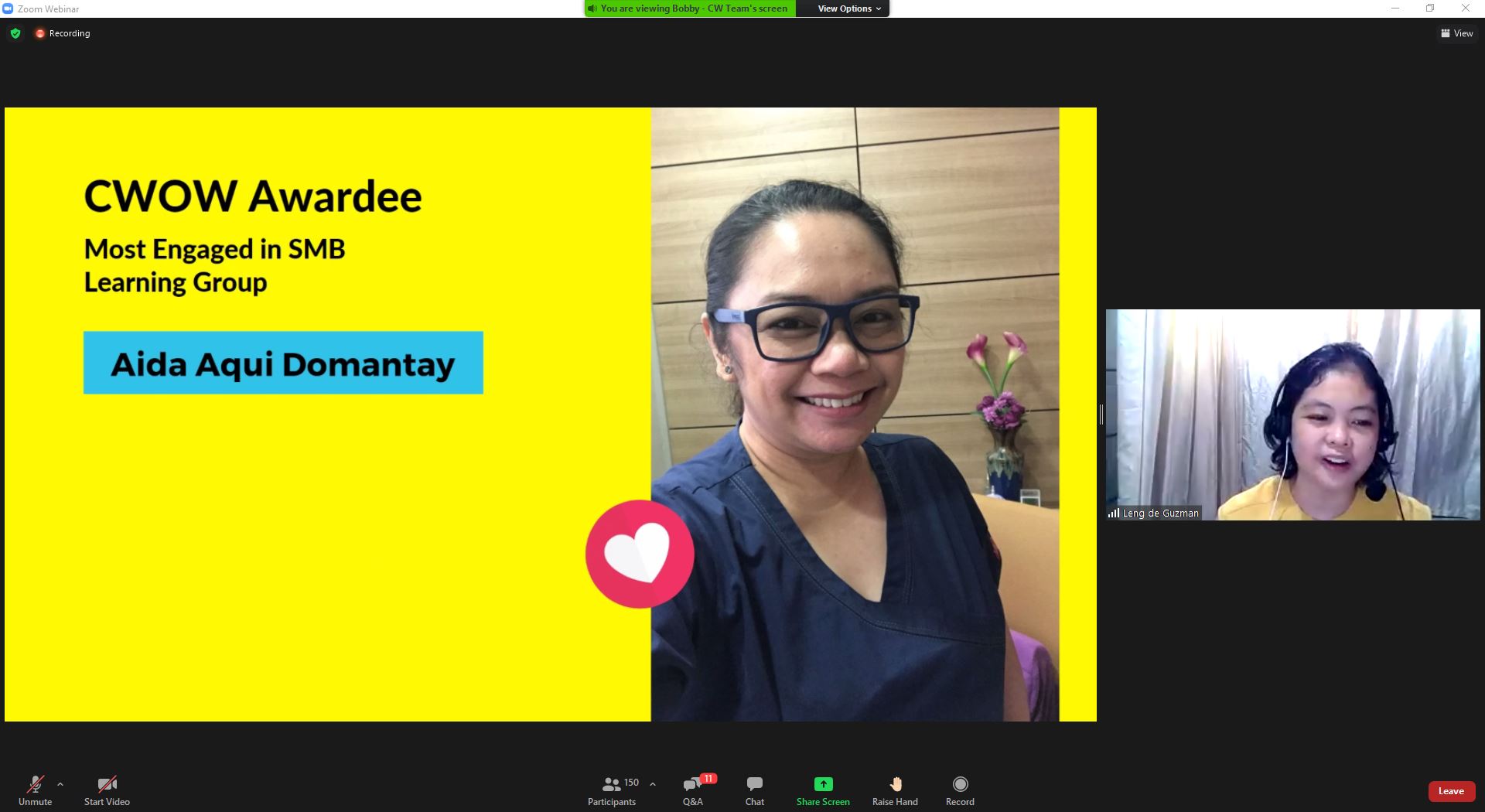Click the green encryption shield icon
This screenshot has height=812, width=1485.
(15, 33)
